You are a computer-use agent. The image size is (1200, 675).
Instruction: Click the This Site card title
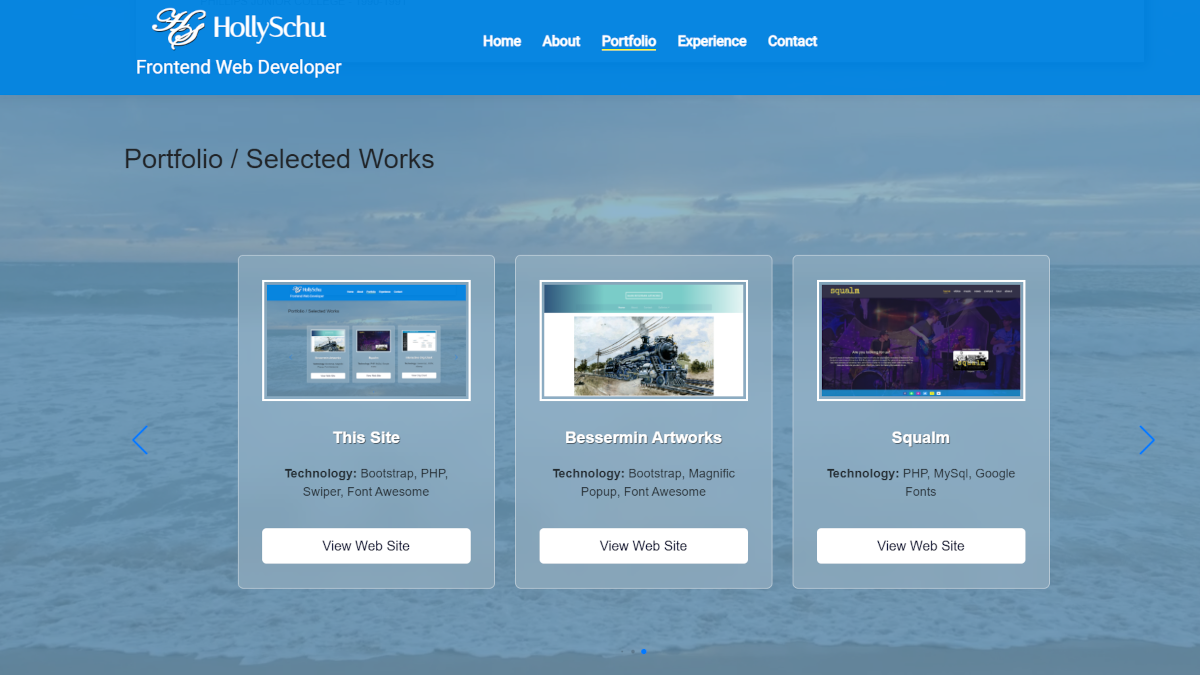click(x=366, y=437)
